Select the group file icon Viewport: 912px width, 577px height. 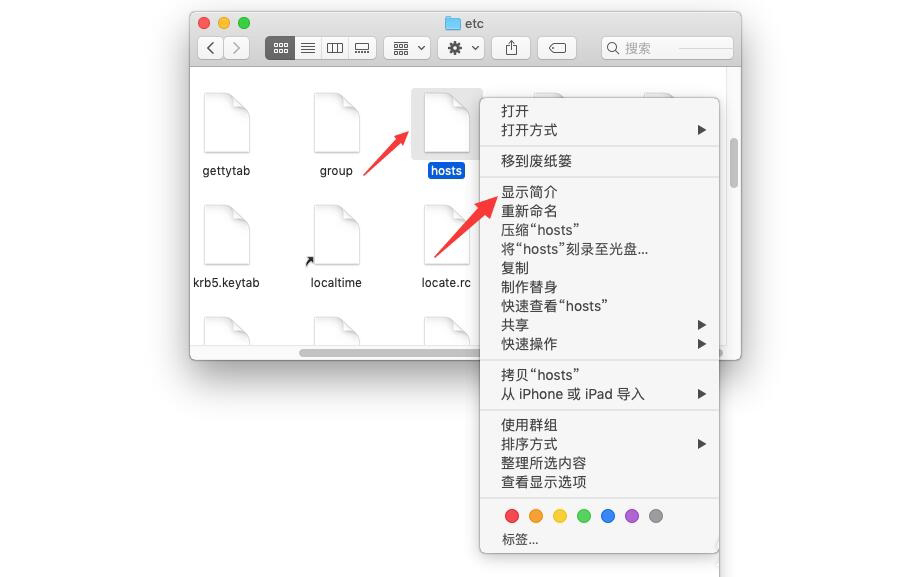pos(336,123)
